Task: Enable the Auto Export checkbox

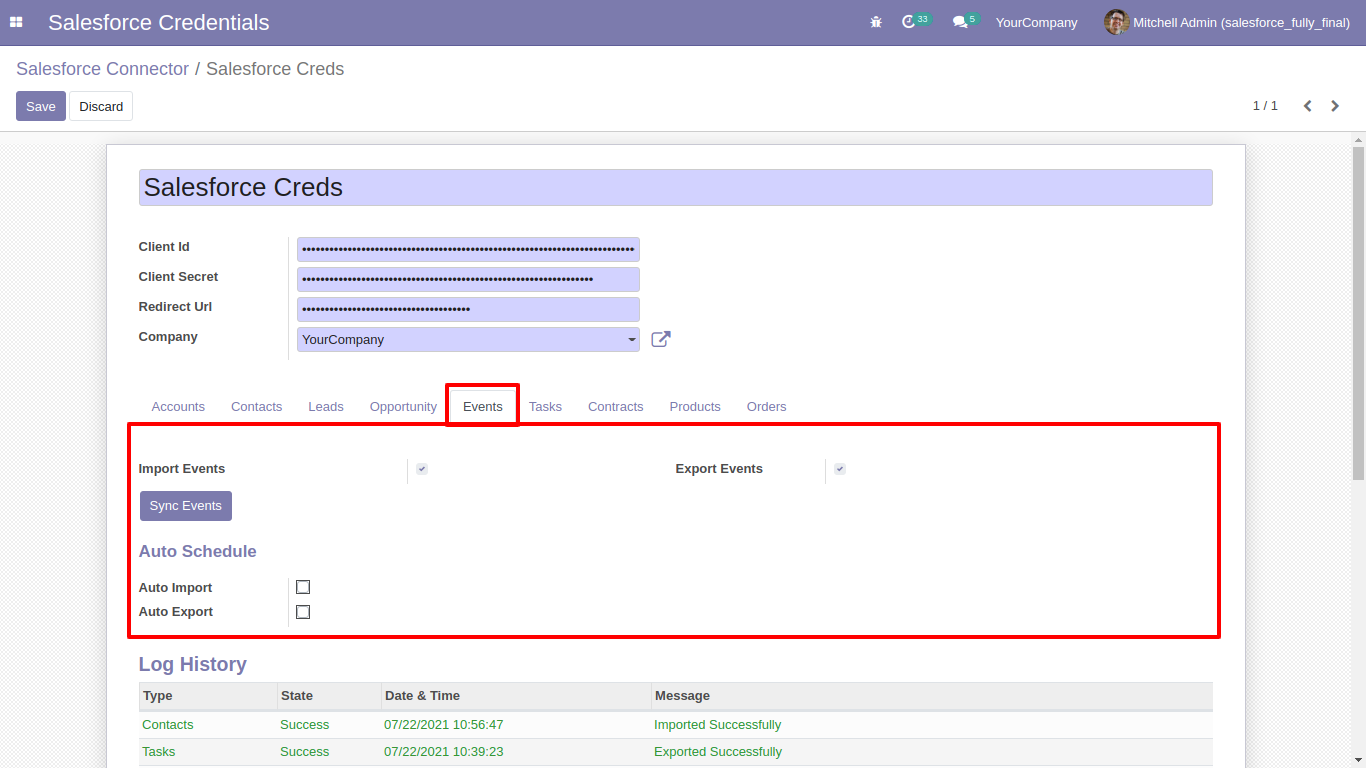Action: click(303, 612)
